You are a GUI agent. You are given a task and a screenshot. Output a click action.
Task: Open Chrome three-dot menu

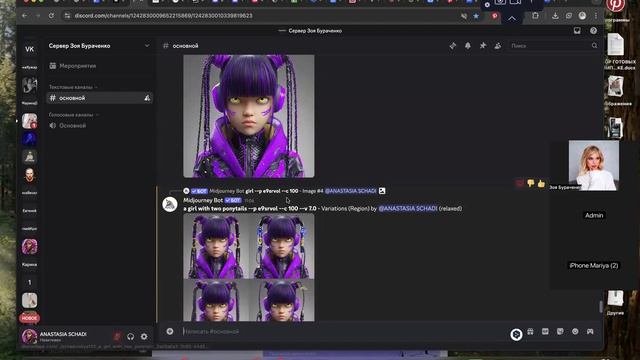tap(596, 16)
